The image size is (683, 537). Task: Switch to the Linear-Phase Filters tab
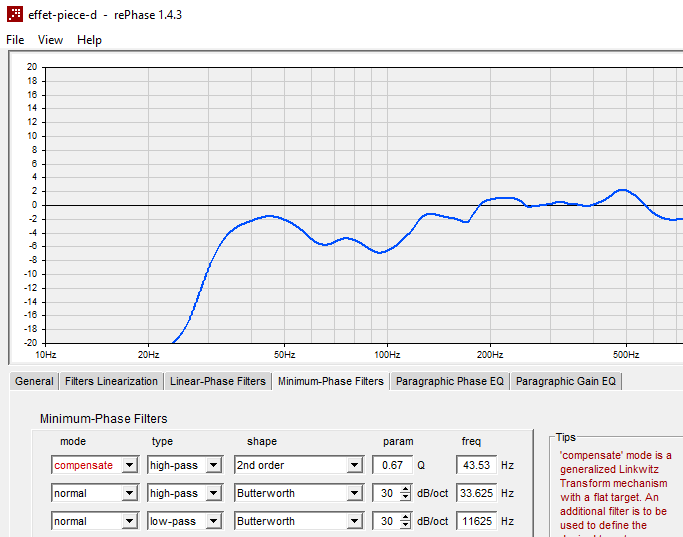(217, 381)
